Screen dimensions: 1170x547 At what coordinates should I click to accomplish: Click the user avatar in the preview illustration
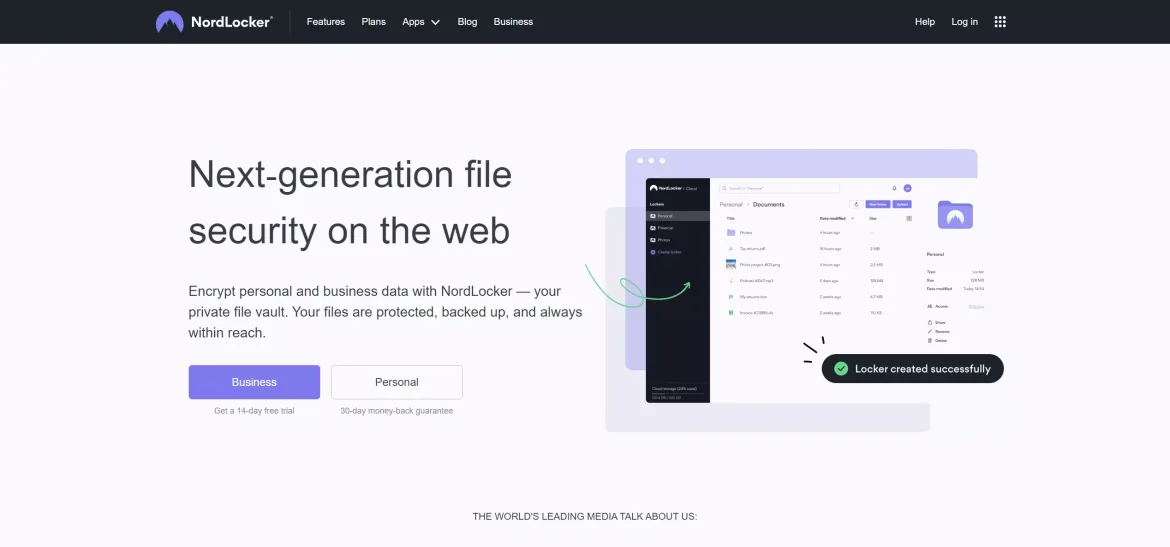[x=907, y=188]
